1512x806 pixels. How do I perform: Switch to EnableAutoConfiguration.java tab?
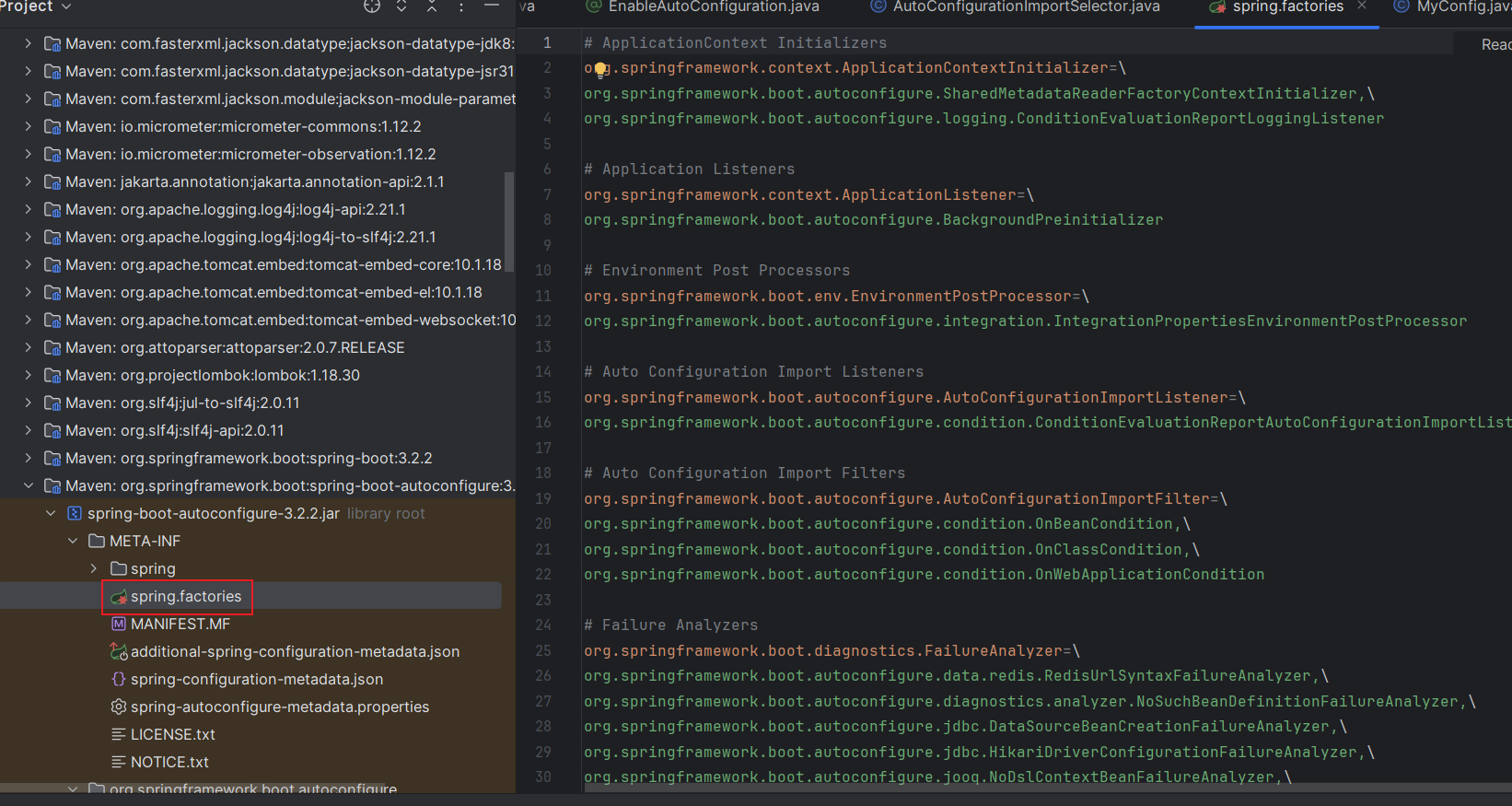coord(704,6)
